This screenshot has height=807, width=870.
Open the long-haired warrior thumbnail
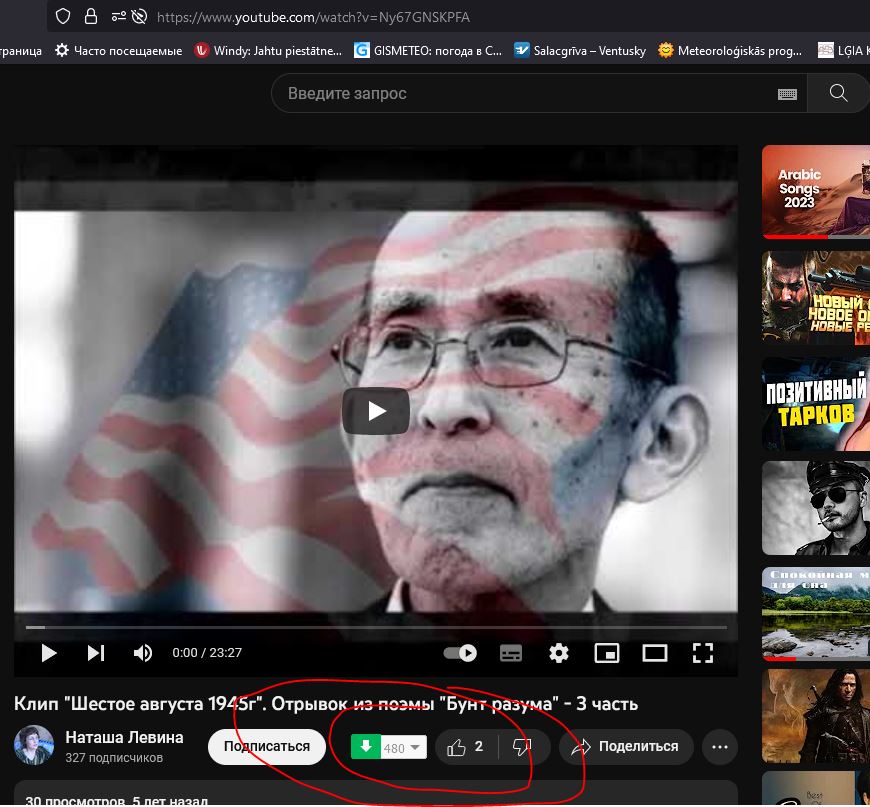816,716
